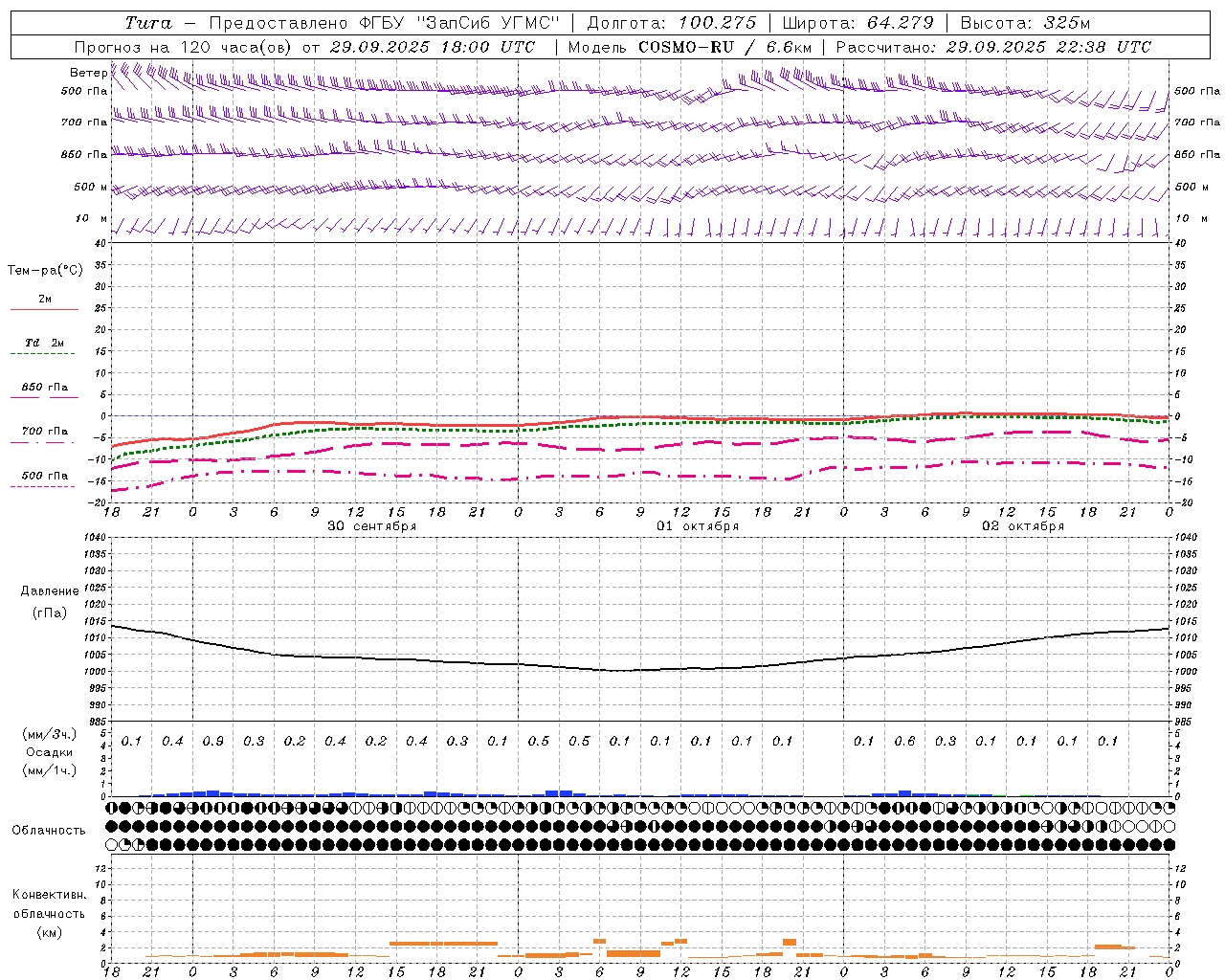Click the date label "30 сентября"
The width and height of the screenshot is (1225, 980).
[371, 526]
